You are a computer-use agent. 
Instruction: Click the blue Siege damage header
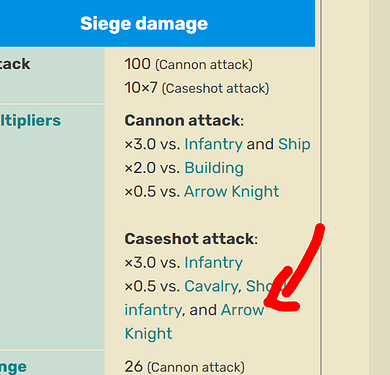pyautogui.click(x=144, y=24)
